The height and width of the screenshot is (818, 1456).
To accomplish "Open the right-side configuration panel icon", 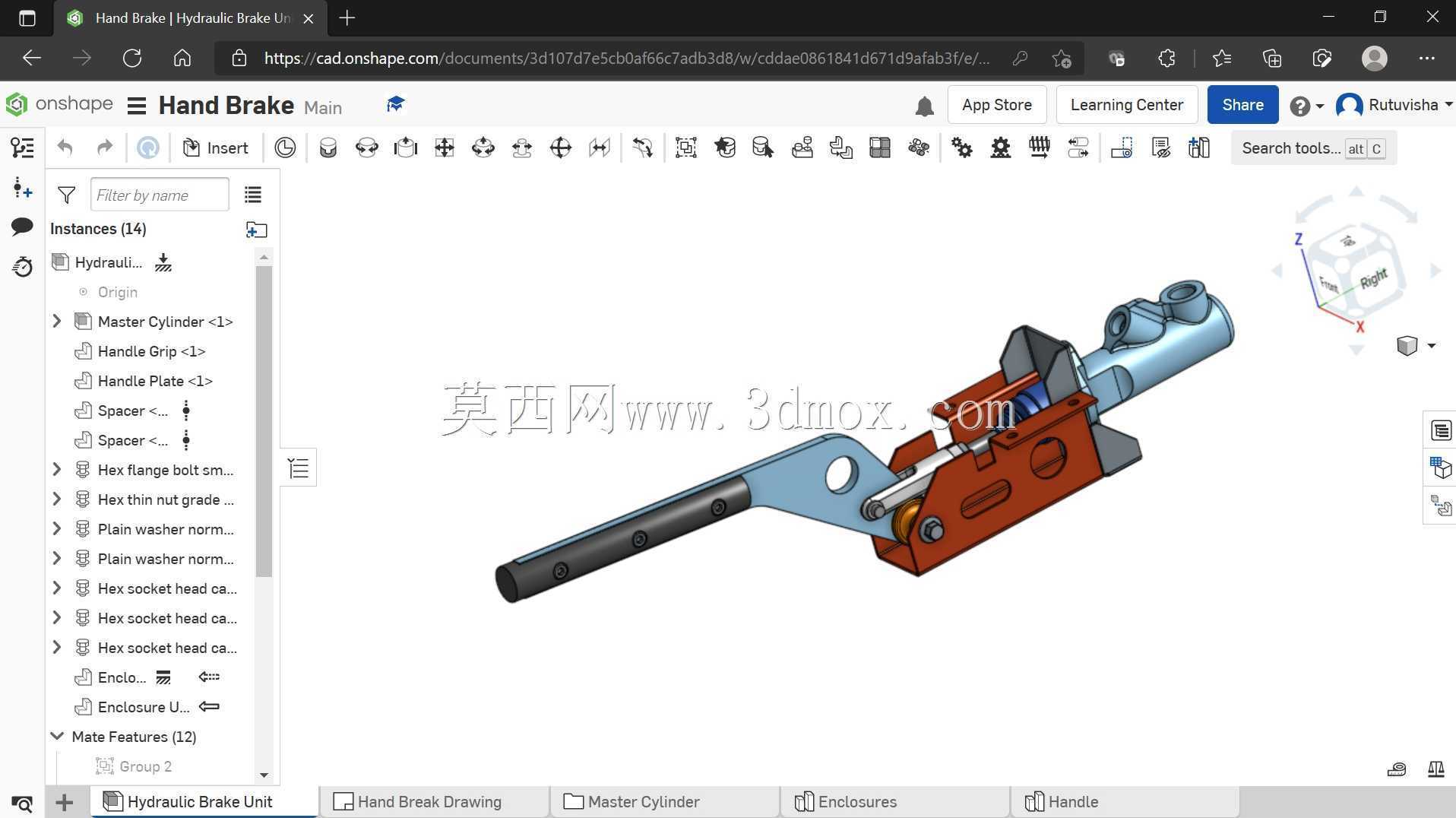I will pos(1441,430).
